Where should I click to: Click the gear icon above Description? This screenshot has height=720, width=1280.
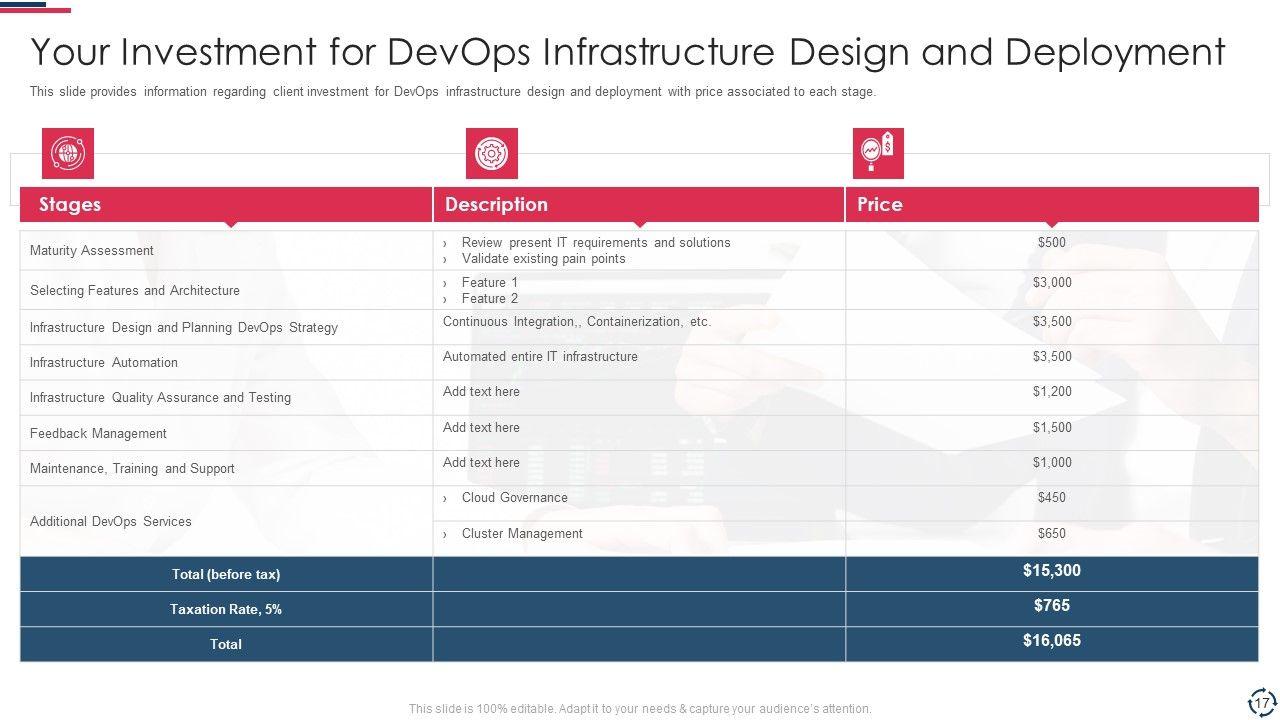[491, 154]
